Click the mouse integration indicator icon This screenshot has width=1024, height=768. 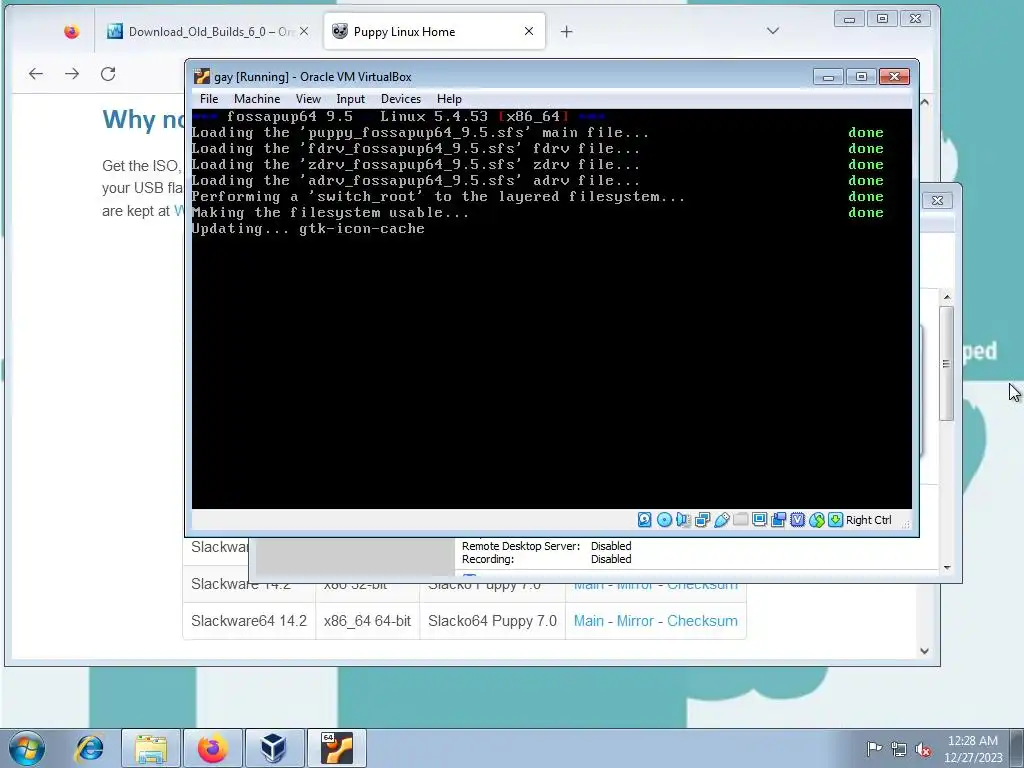(816, 520)
